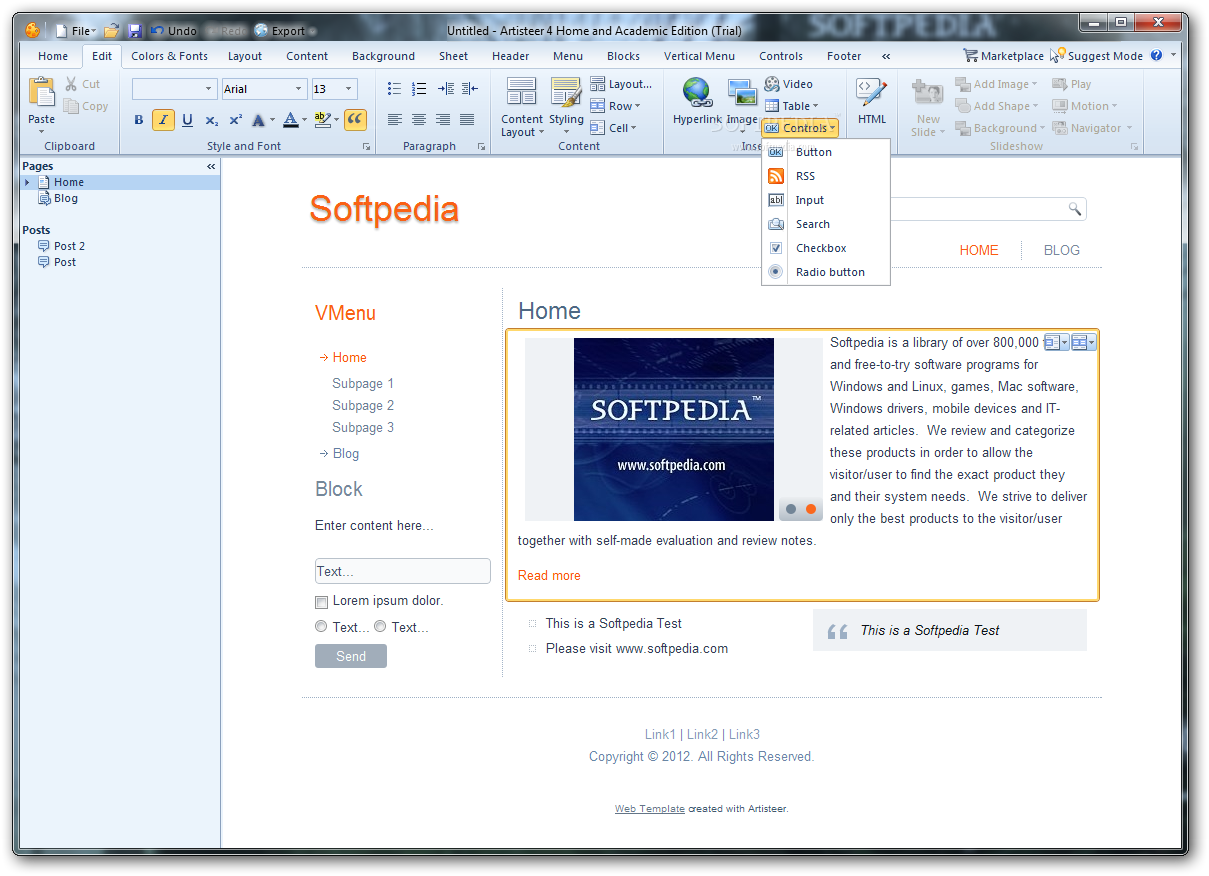Insert a numbered list

[419, 89]
